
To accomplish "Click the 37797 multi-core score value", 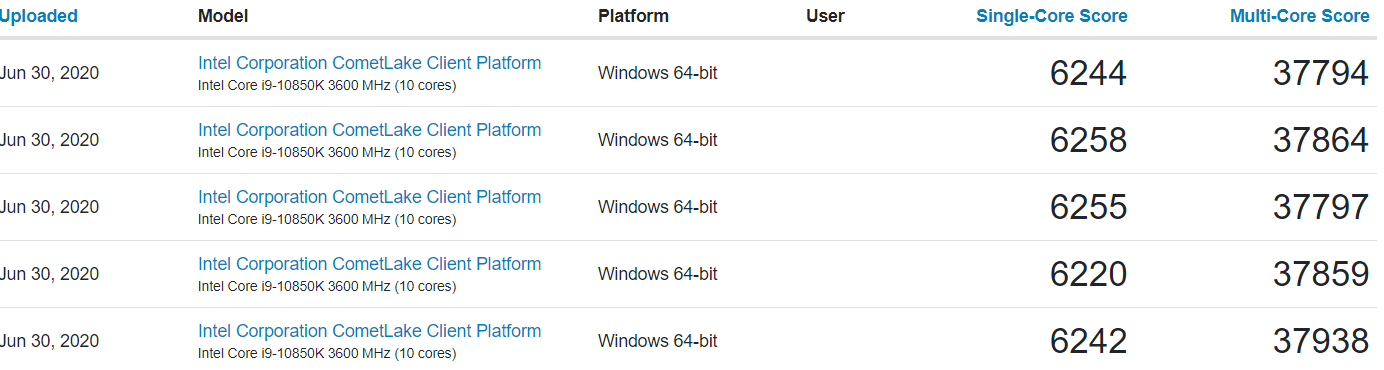I will coord(1321,207).
